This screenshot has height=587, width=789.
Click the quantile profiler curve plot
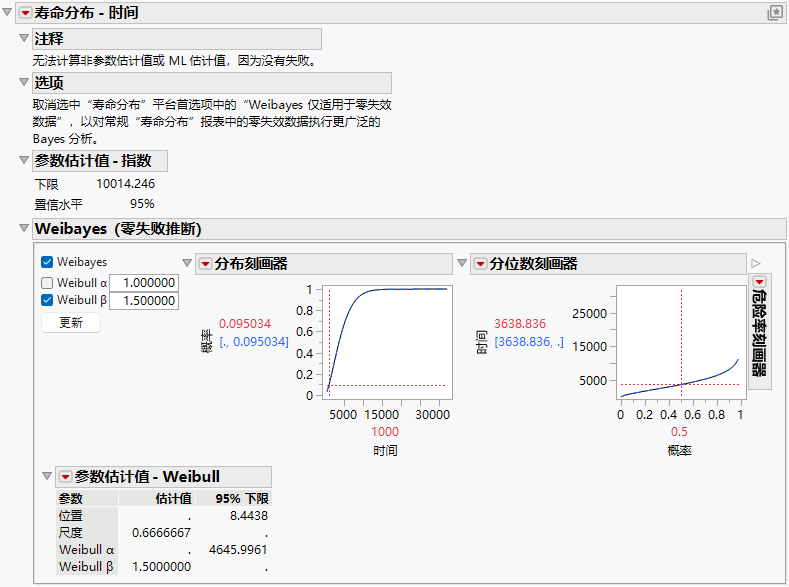(681, 343)
